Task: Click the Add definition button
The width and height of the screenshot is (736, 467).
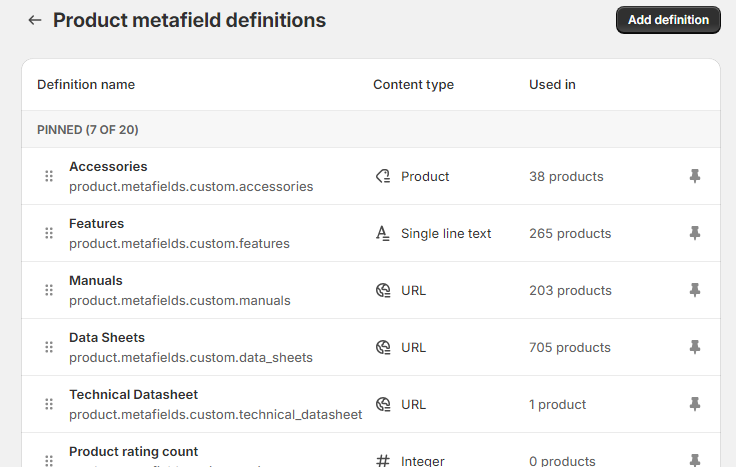Action: pos(668,20)
